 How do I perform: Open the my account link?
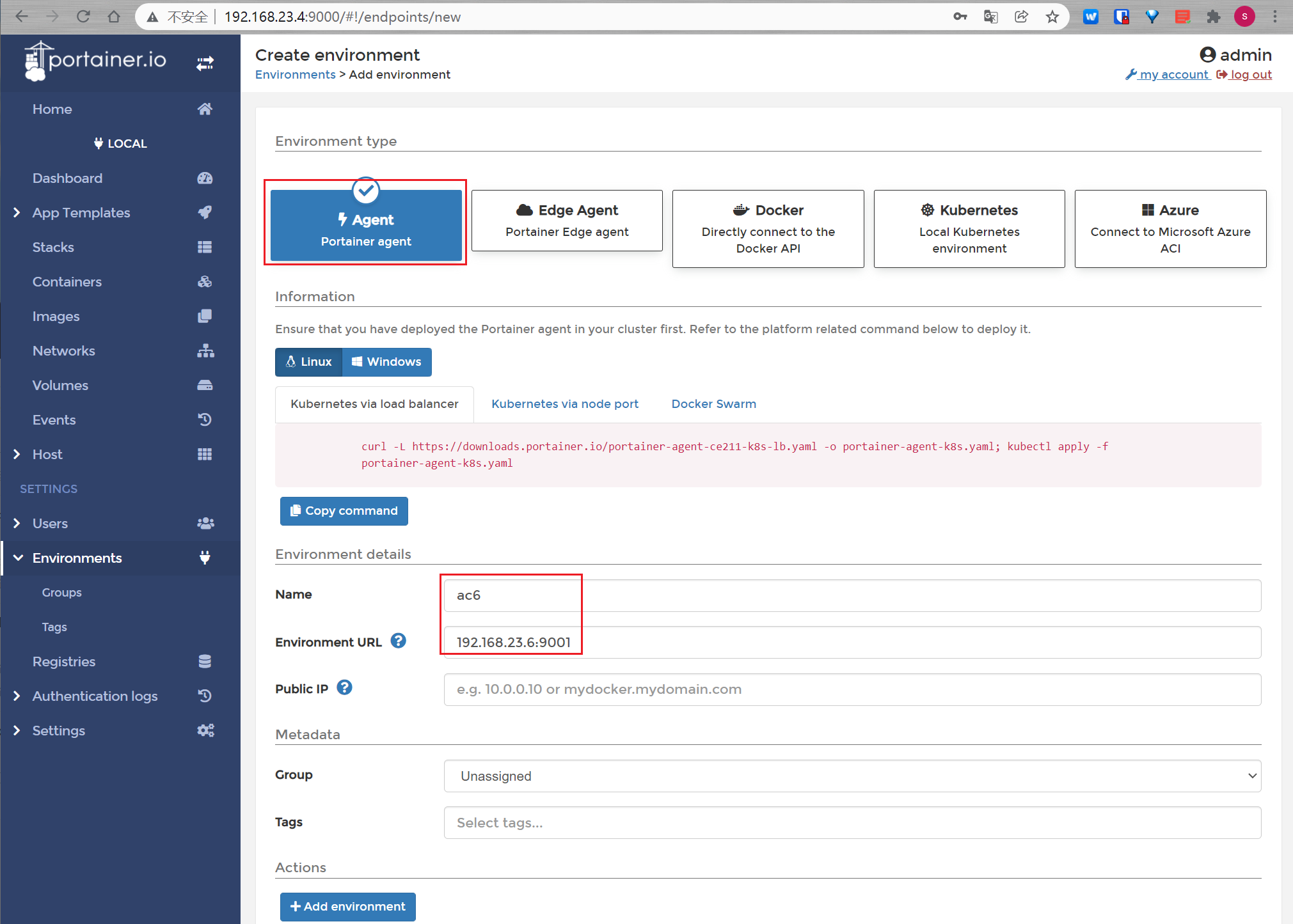(x=1168, y=75)
